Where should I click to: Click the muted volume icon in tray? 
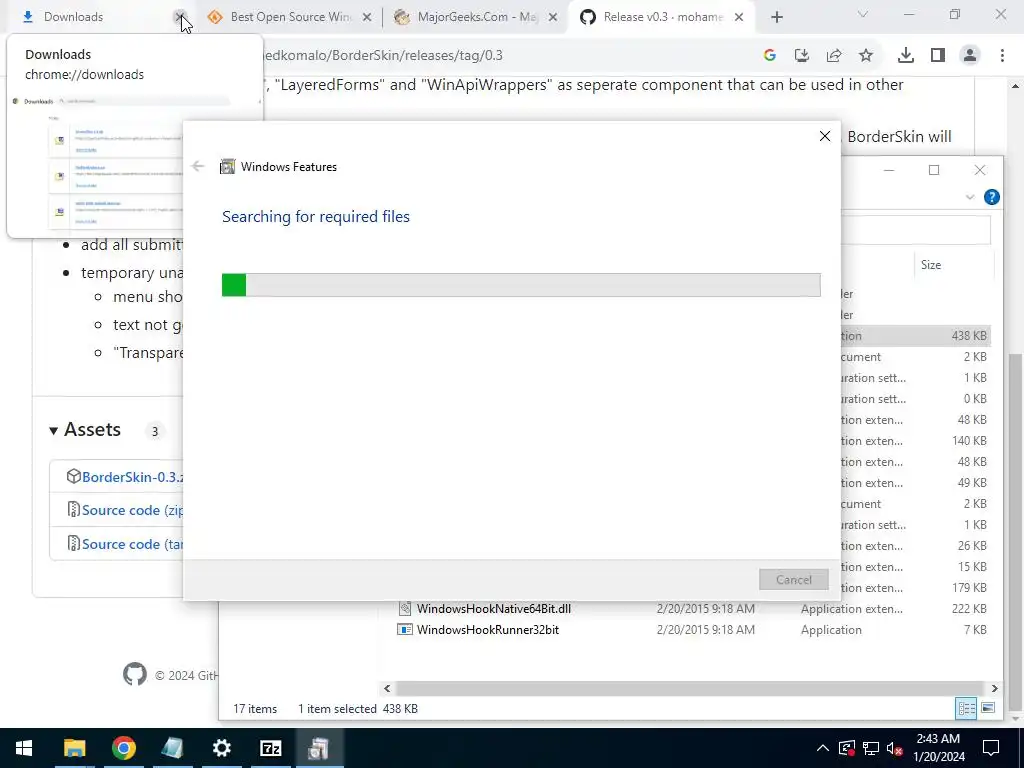pos(895,748)
